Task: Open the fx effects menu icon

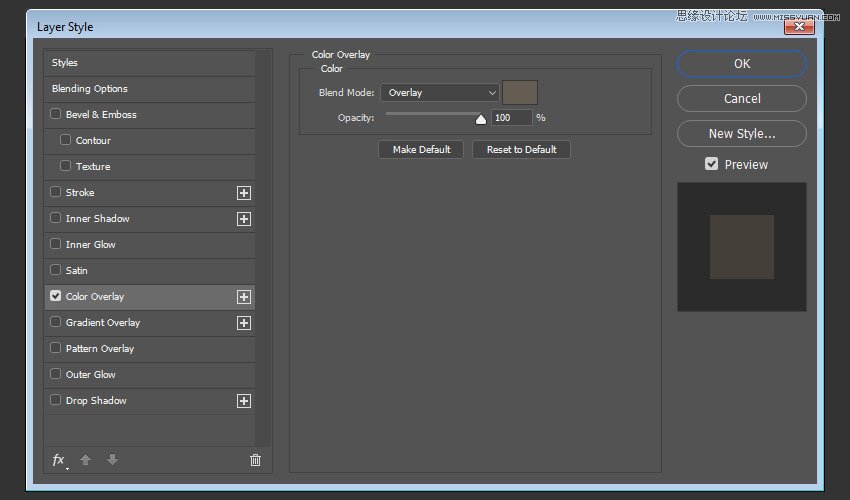Action: click(59, 460)
